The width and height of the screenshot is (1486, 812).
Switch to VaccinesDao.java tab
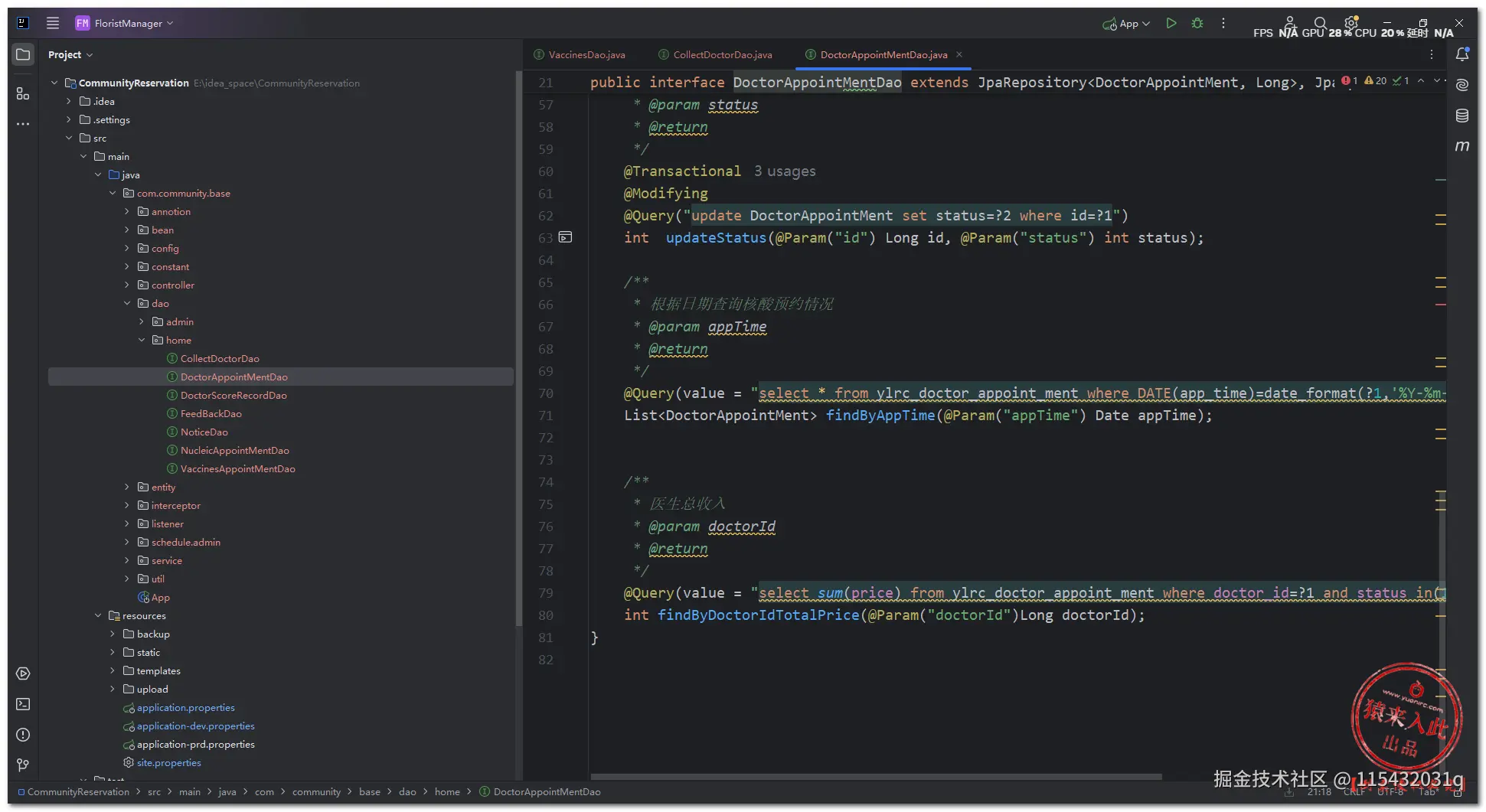point(580,54)
